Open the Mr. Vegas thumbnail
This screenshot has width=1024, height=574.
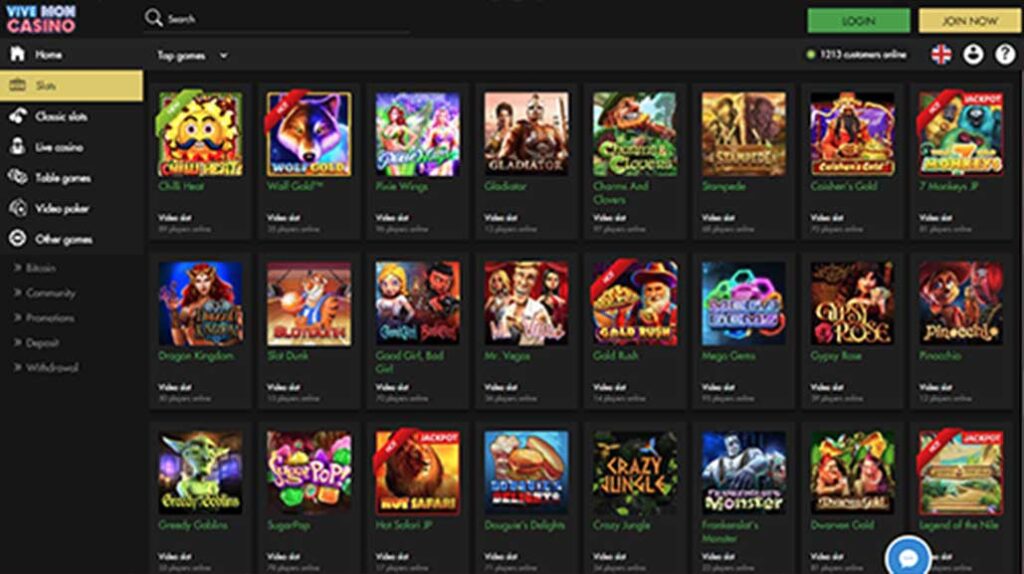(526, 304)
